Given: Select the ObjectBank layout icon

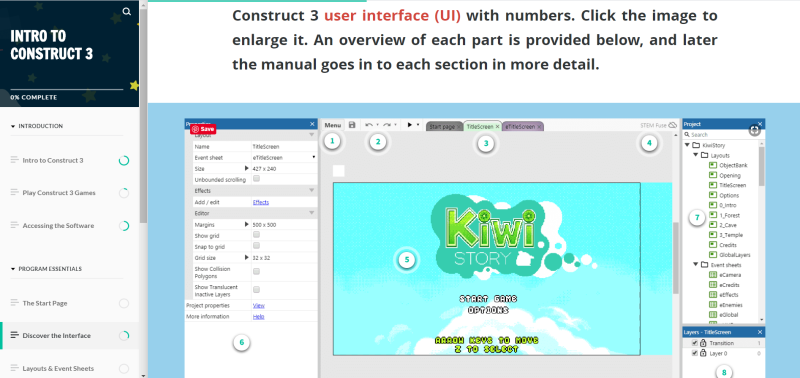Looking at the screenshot, I should pyautogui.click(x=713, y=165).
